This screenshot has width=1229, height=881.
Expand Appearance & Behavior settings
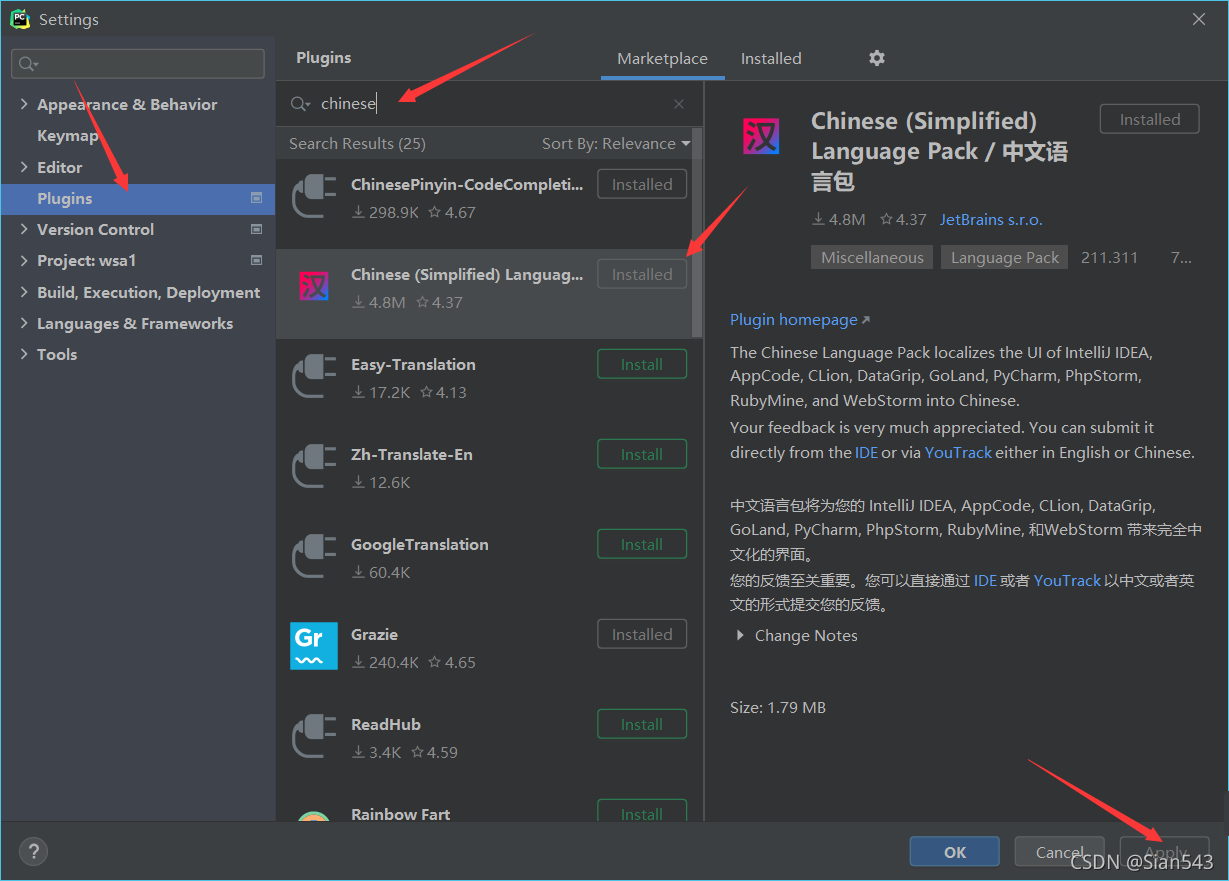pyautogui.click(x=24, y=104)
